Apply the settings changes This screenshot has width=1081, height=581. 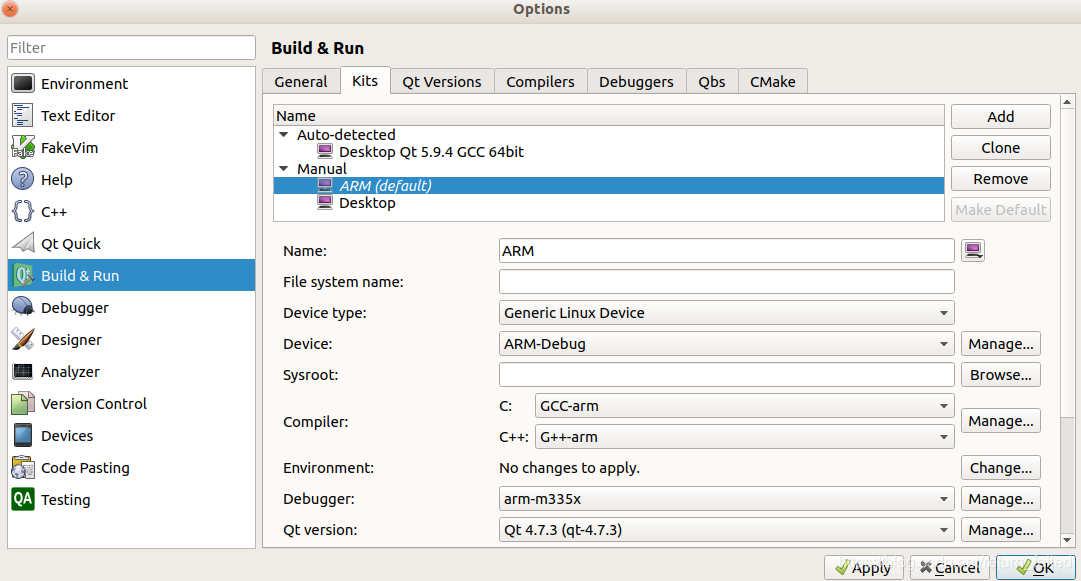coord(865,567)
